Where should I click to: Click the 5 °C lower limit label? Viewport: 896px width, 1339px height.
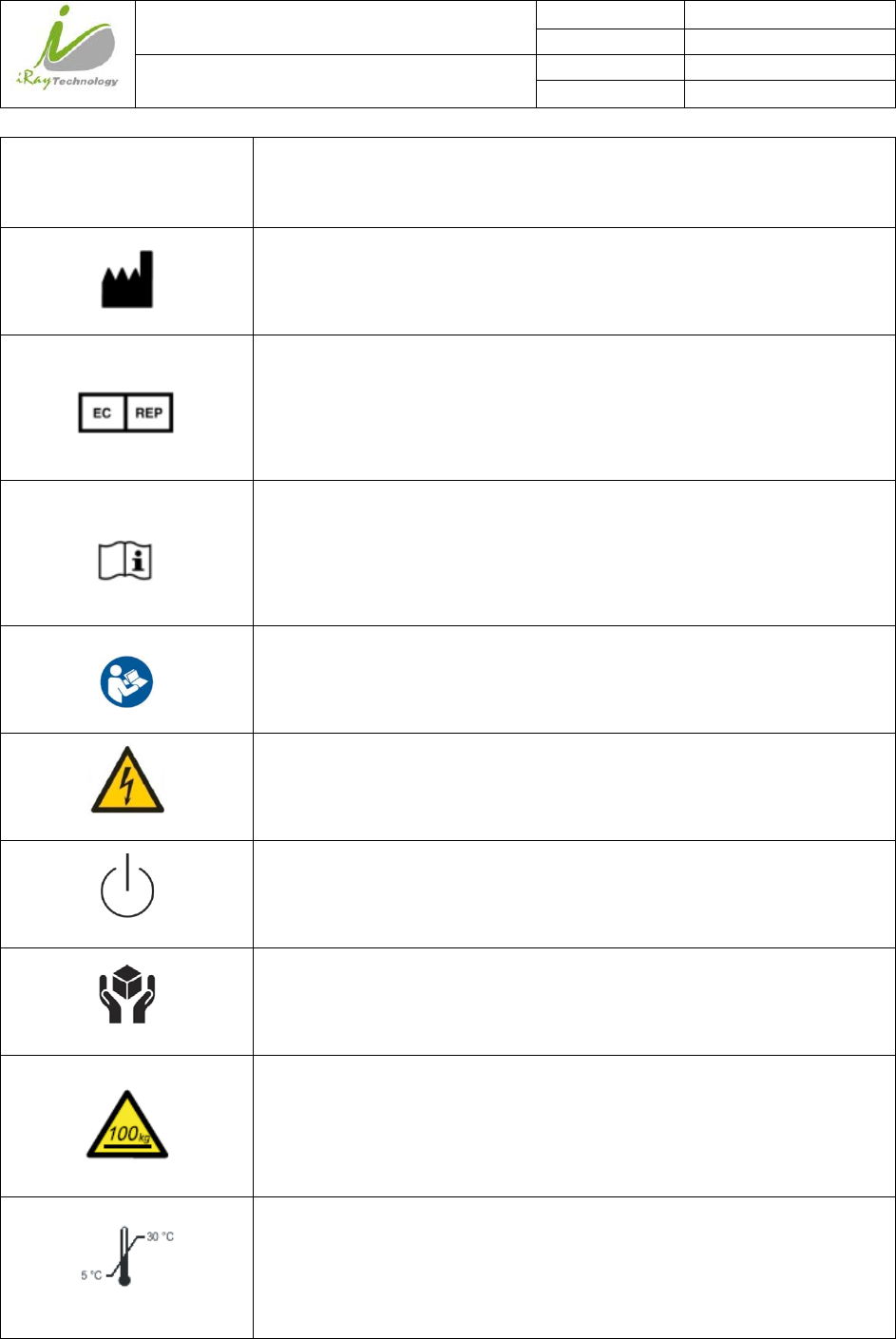[x=91, y=1274]
